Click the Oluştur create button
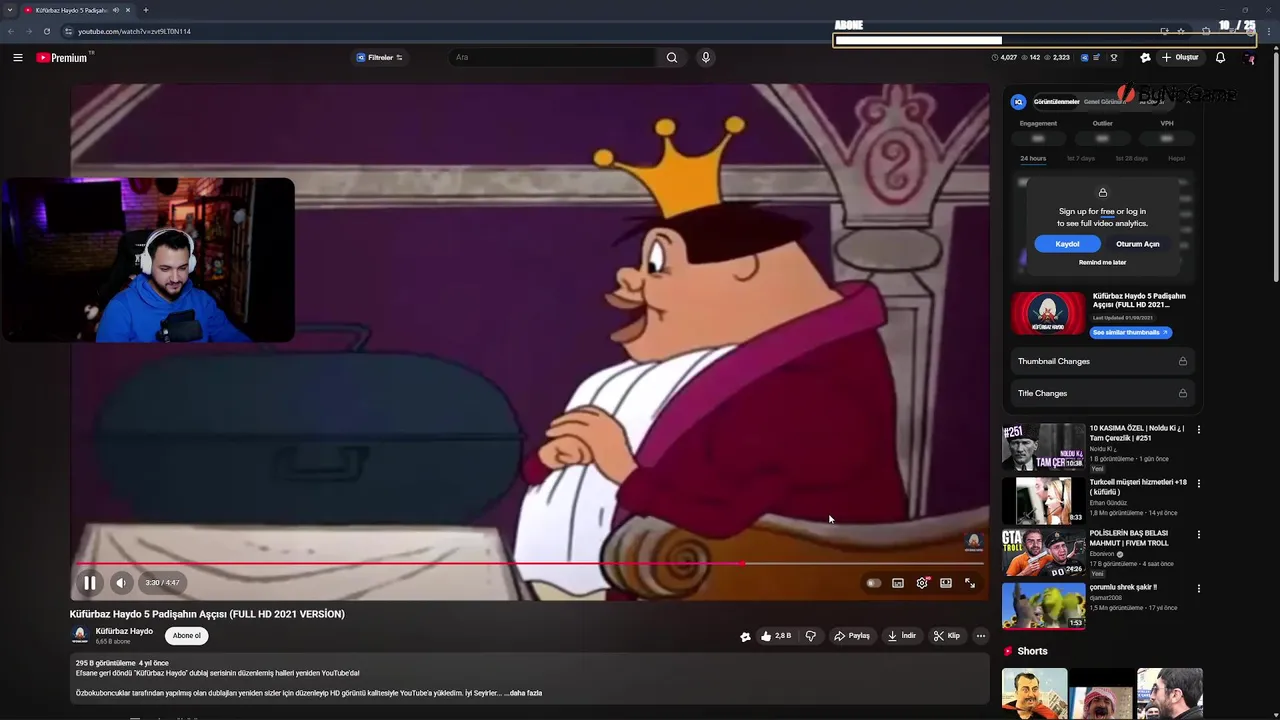The width and height of the screenshot is (1280, 720). pyautogui.click(x=1180, y=58)
